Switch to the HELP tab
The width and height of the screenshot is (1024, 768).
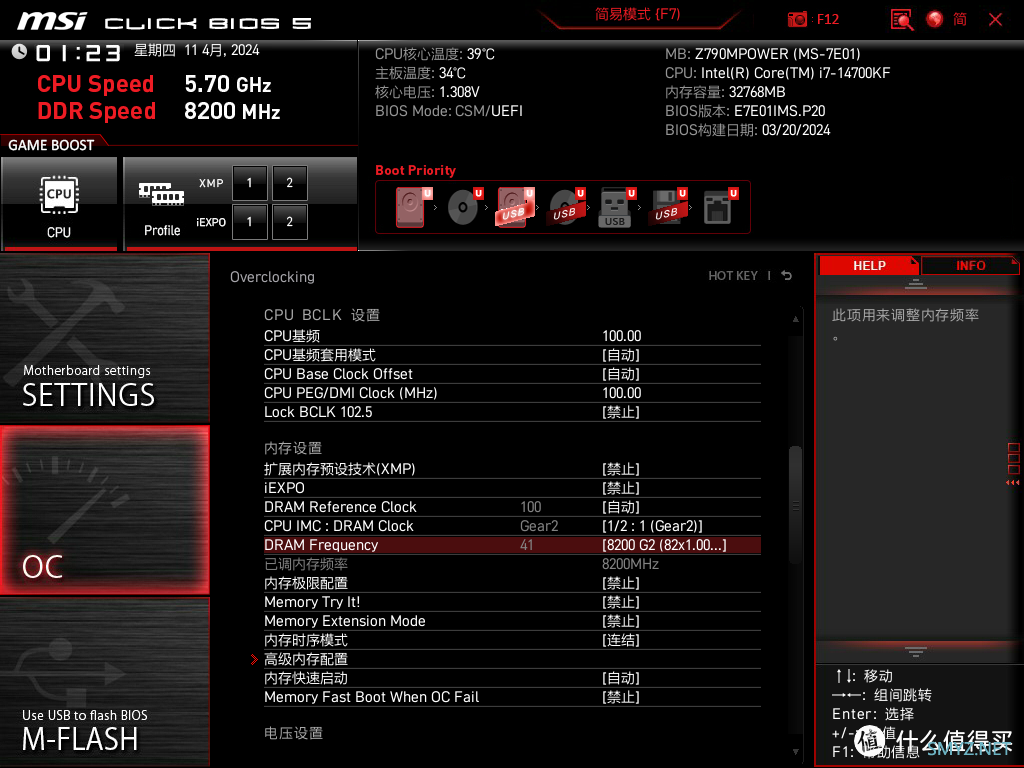pos(869,266)
